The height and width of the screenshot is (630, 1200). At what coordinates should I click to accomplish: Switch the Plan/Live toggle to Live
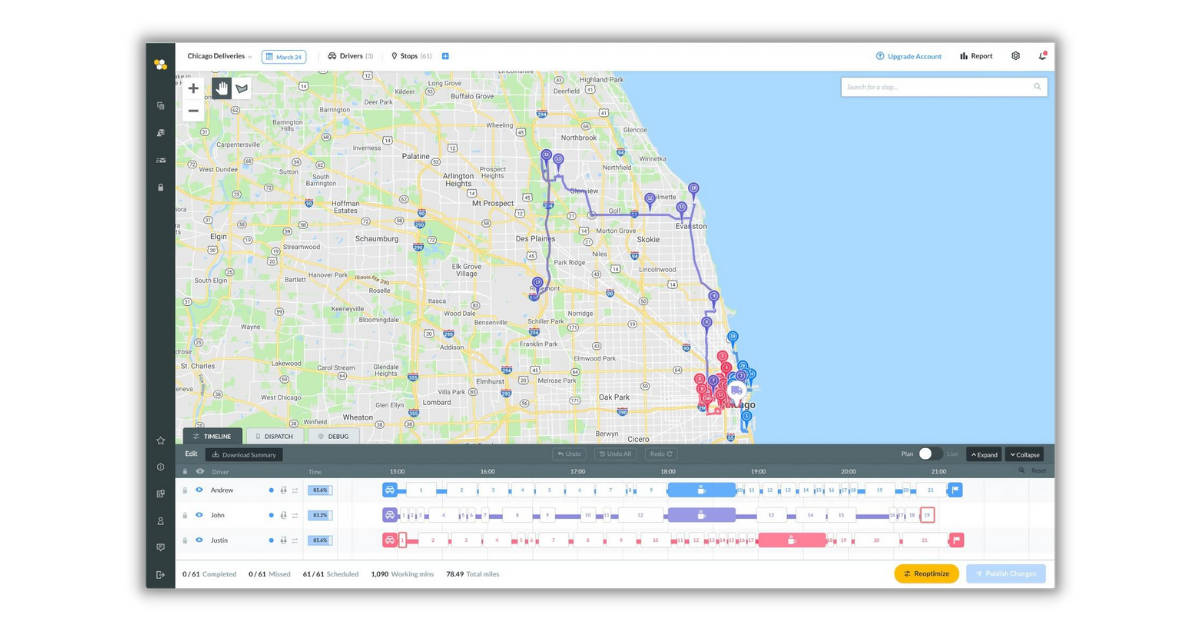coord(932,453)
